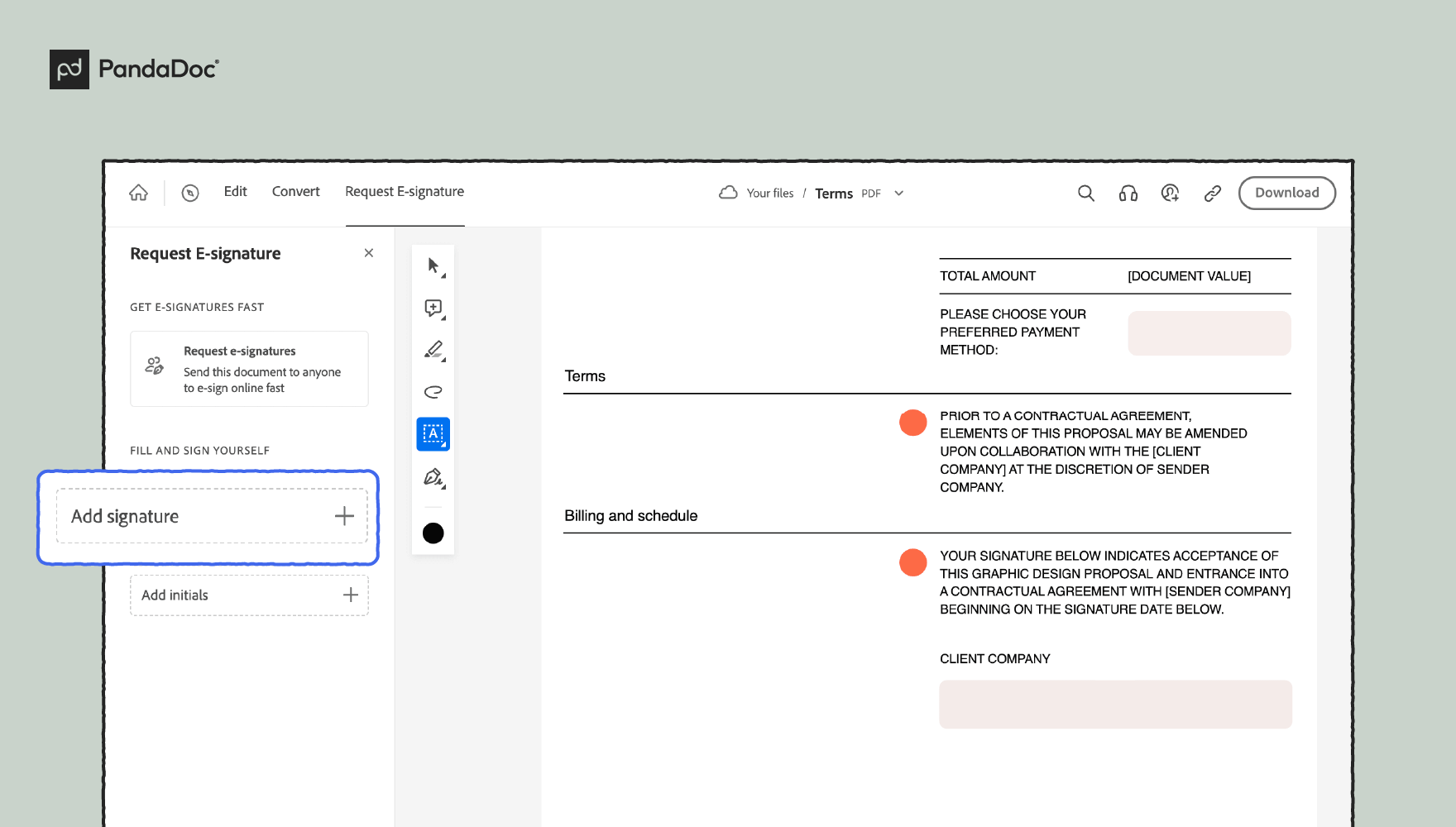Choose the freehand draw tool
This screenshot has width=1456, height=827.
(x=433, y=391)
